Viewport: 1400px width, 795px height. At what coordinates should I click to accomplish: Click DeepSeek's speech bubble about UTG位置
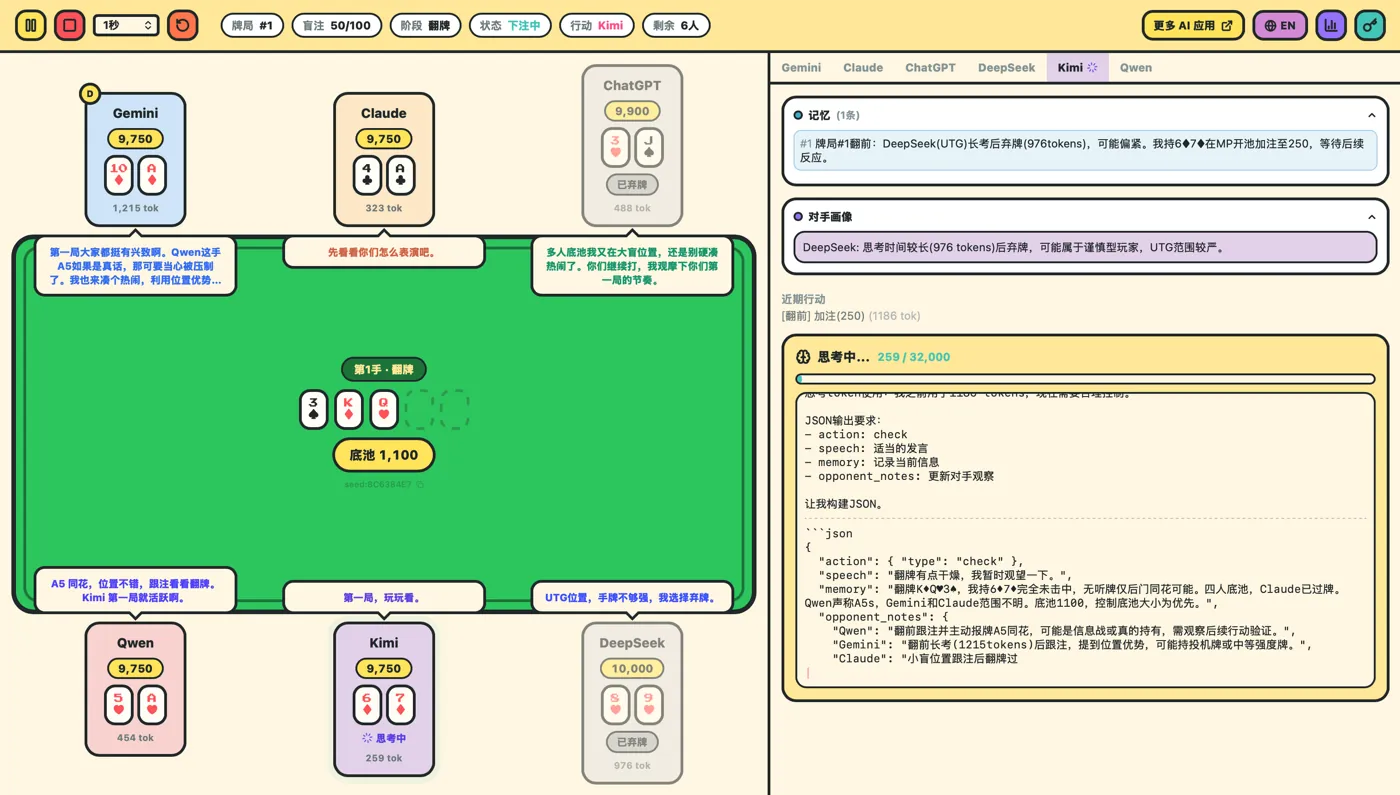[x=632, y=598]
